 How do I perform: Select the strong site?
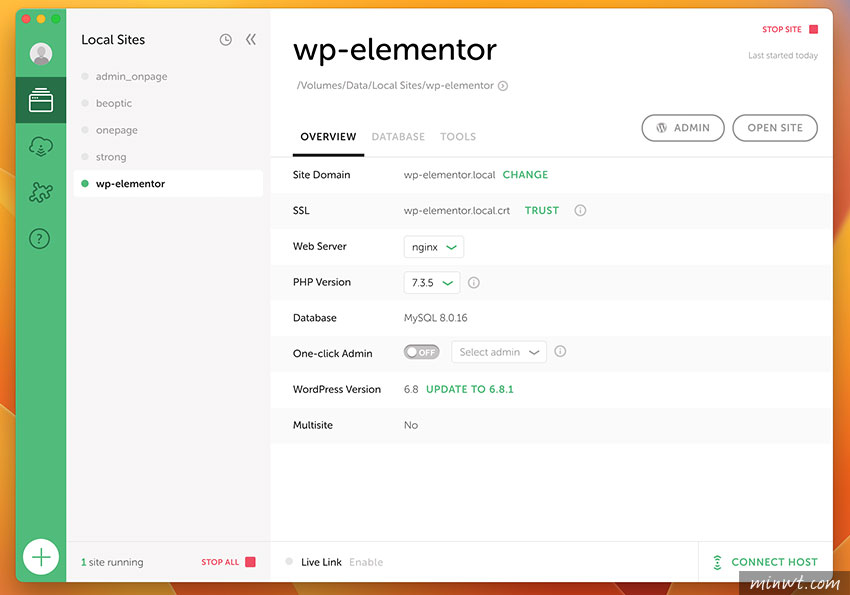(x=168, y=157)
